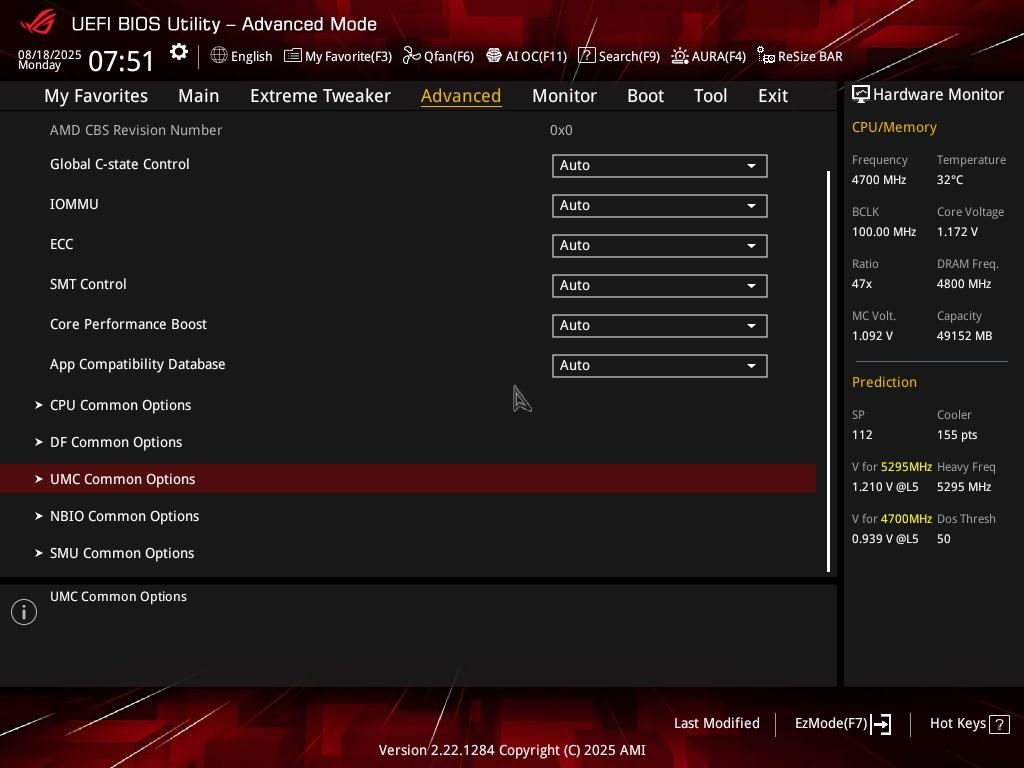Click the Version 2.22.1284 copyright text

512,750
